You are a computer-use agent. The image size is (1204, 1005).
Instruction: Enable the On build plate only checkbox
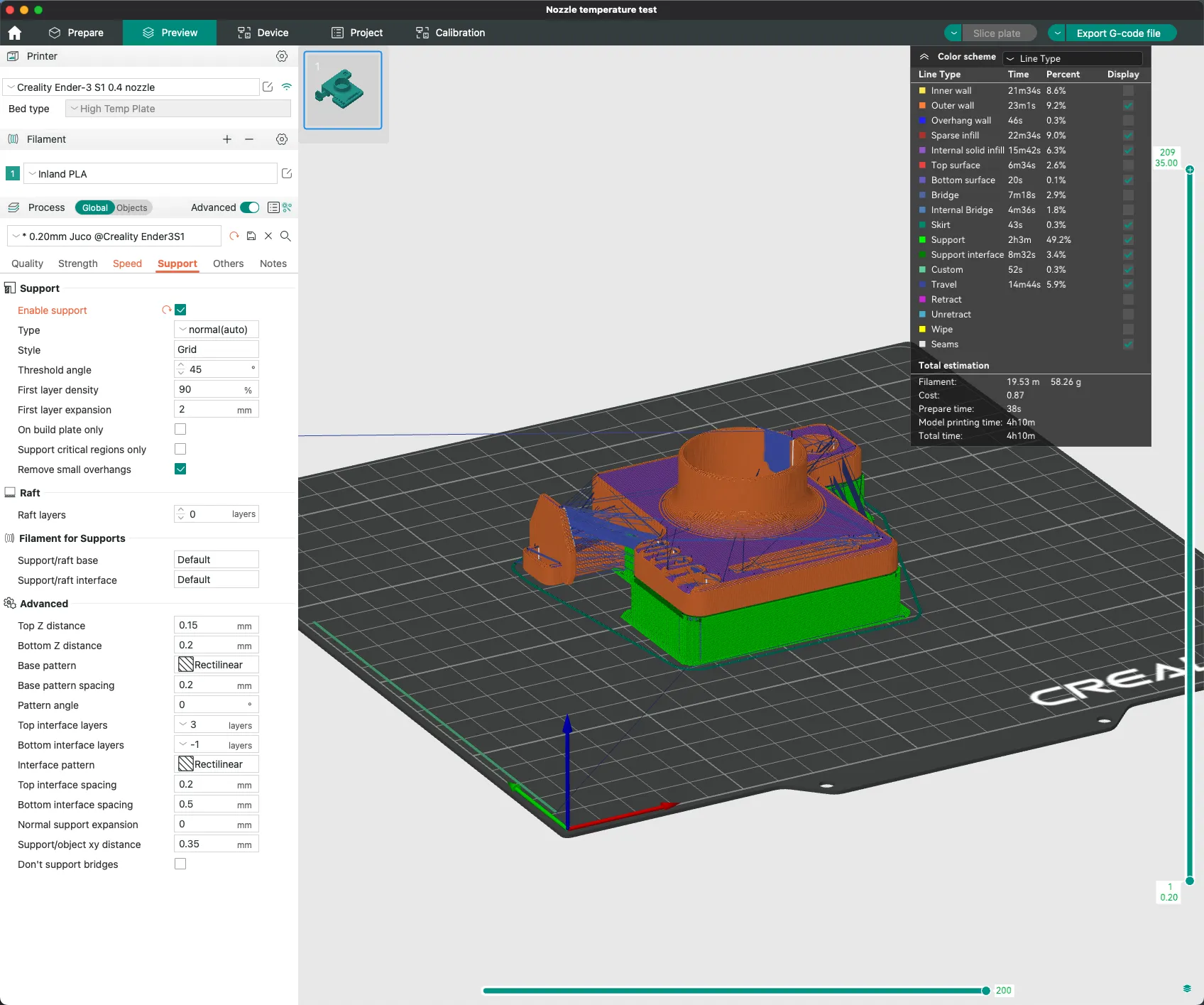180,429
